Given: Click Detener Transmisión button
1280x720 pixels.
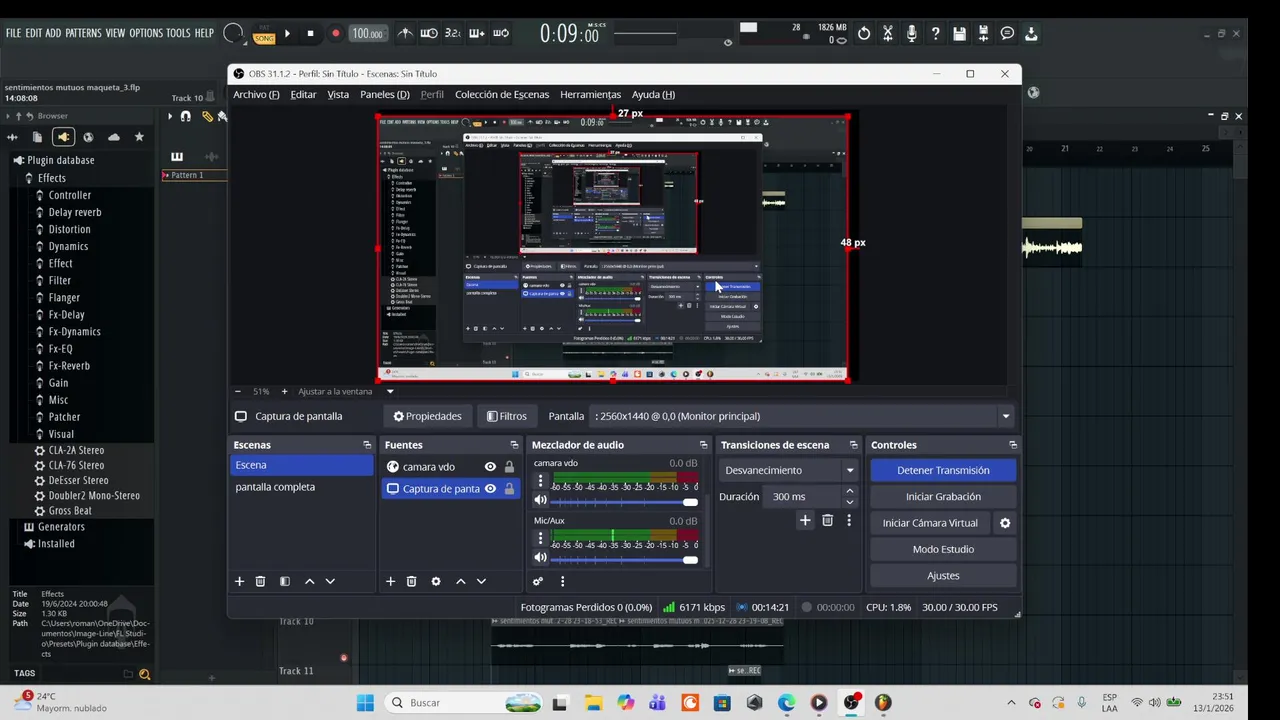Looking at the screenshot, I should pyautogui.click(x=943, y=470).
